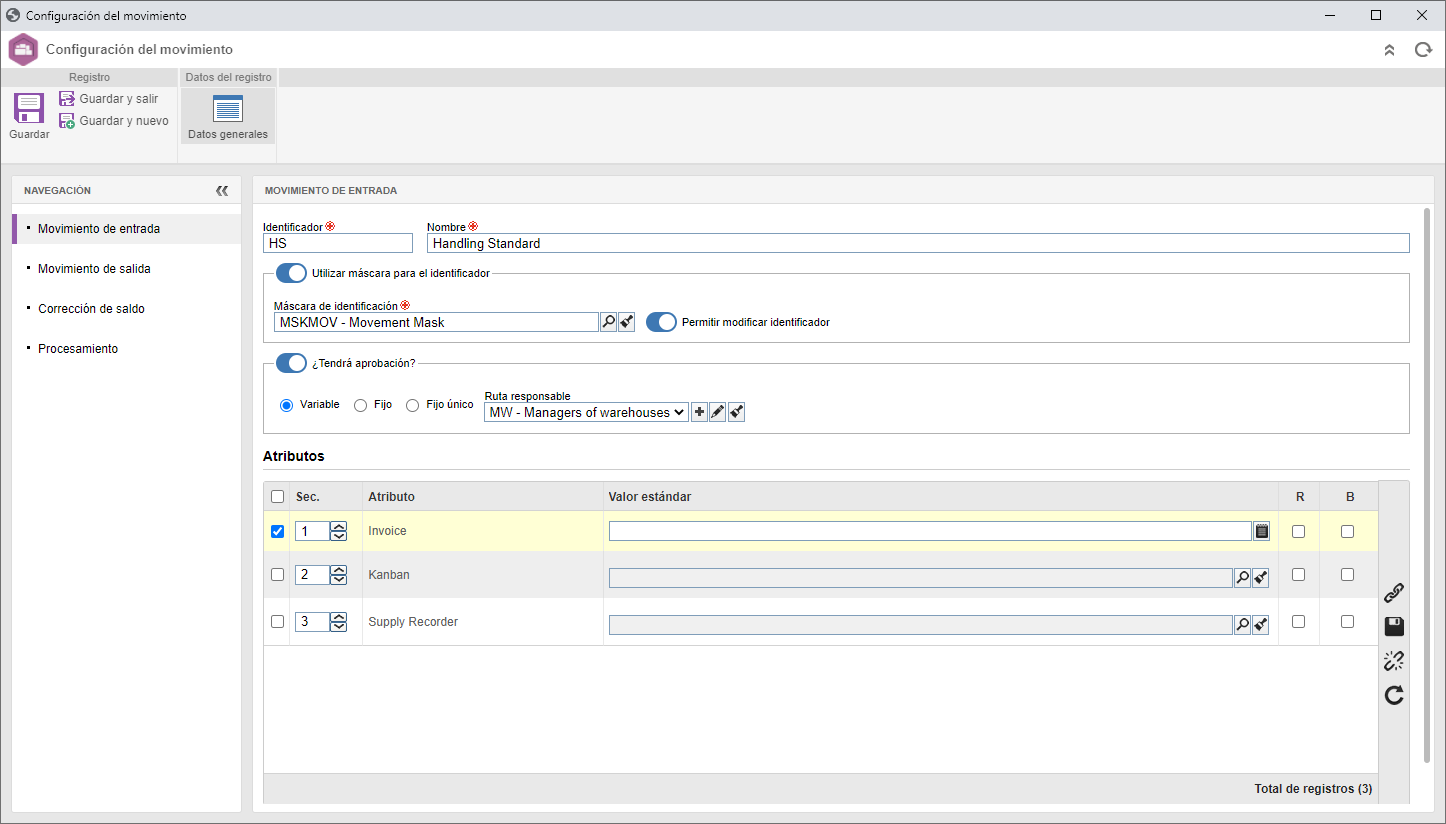Viewport: 1446px width, 824px height.
Task: Open the Ruta responsable dropdown
Action: pyautogui.click(x=587, y=412)
